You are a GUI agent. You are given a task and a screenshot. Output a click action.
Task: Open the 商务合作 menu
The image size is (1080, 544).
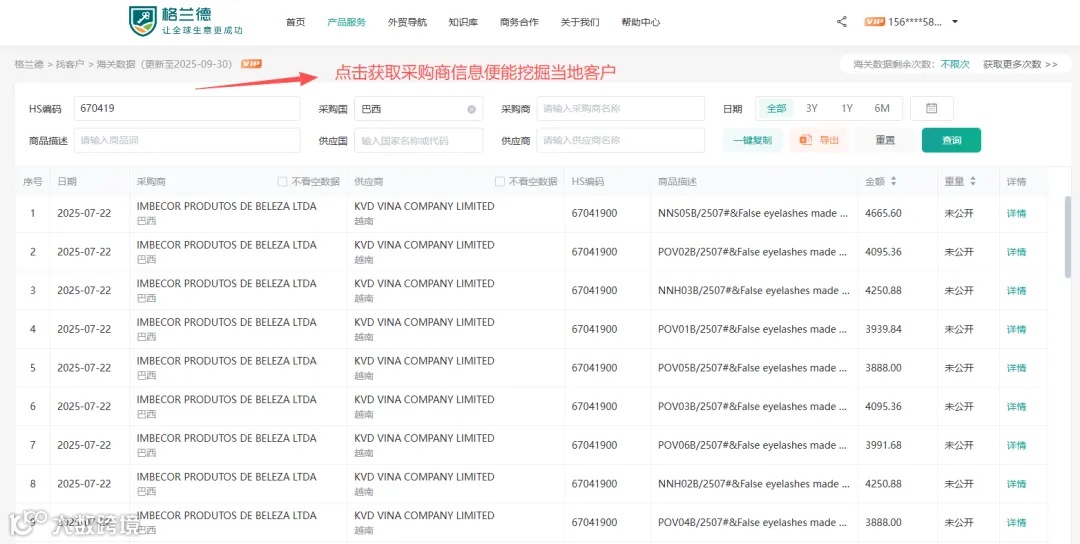click(519, 22)
